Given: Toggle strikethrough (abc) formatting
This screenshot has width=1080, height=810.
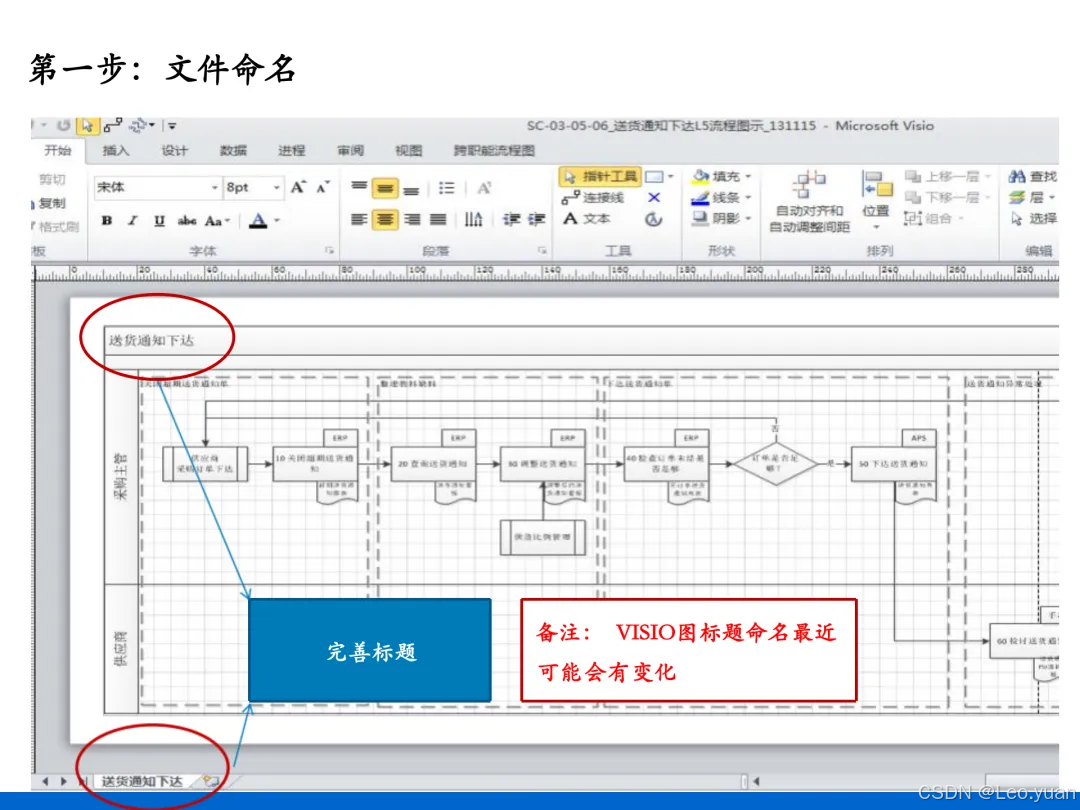Looking at the screenshot, I should (x=187, y=221).
